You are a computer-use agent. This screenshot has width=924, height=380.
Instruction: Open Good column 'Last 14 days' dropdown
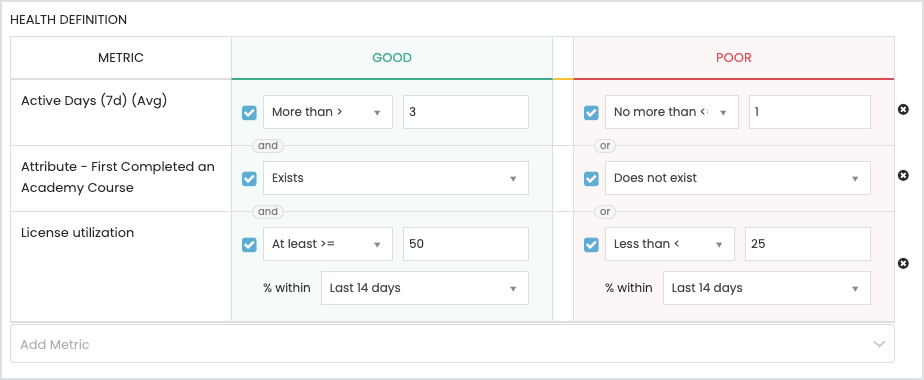pos(425,288)
